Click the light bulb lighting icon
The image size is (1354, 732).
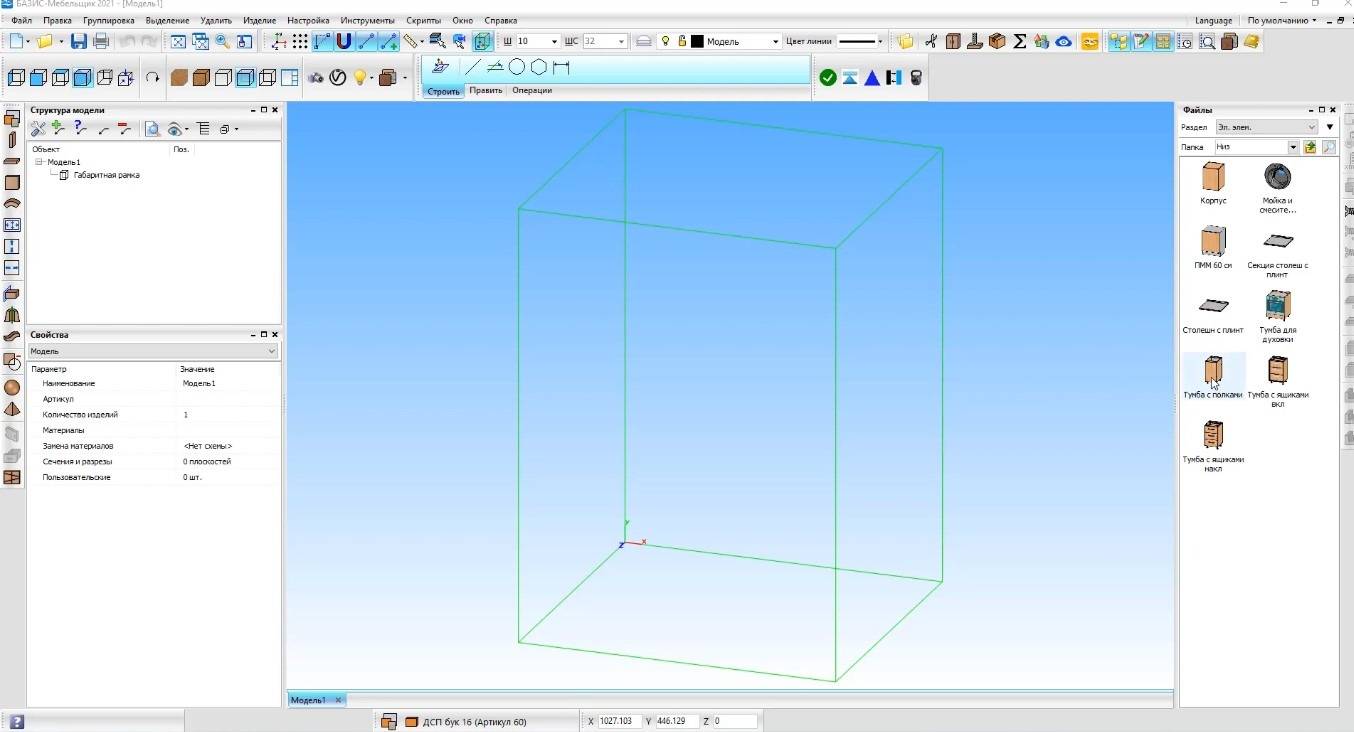[x=361, y=77]
